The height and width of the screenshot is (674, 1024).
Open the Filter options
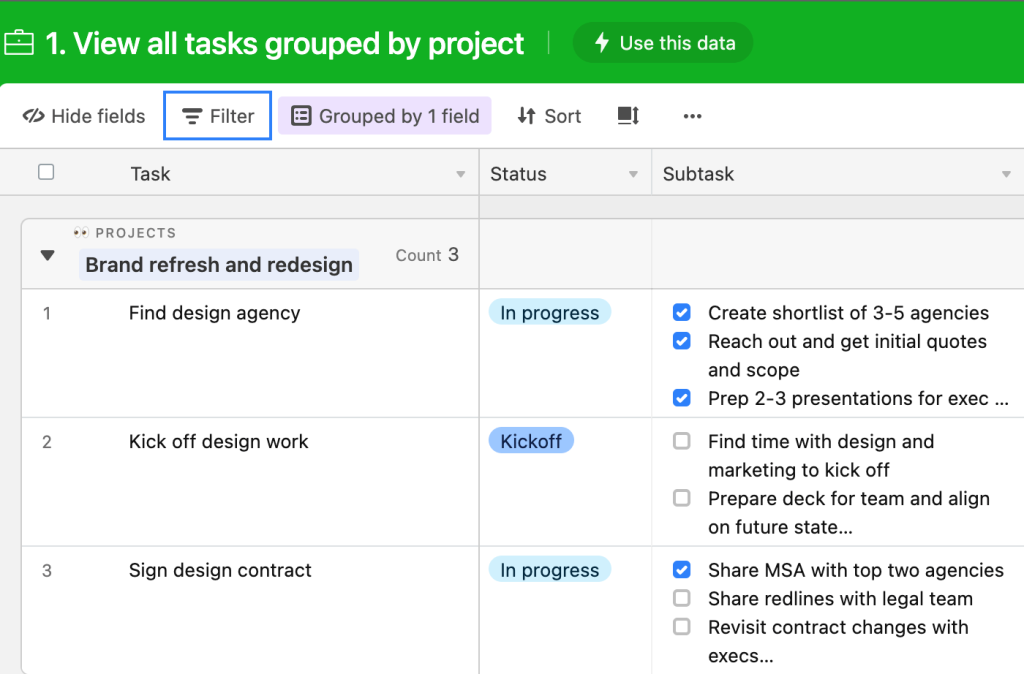point(217,116)
